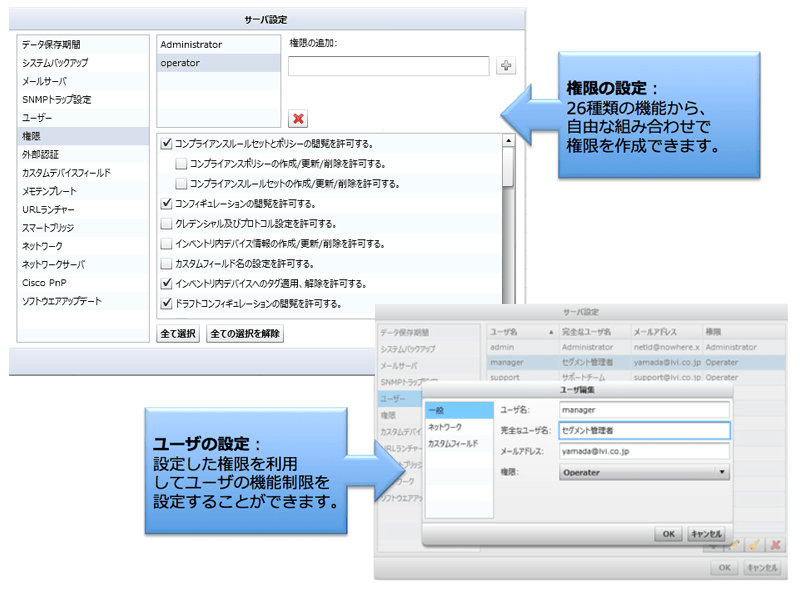Open メールサーバ in the main settings sidebar
Viewport: 800px width, 589px height.
pos(83,81)
